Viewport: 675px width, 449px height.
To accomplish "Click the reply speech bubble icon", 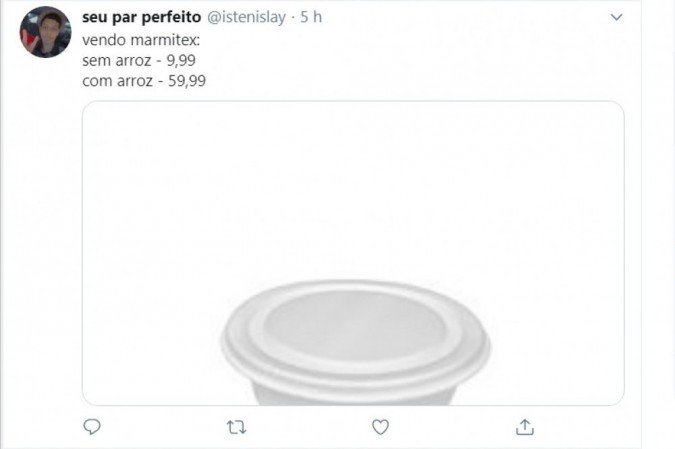I will [x=92, y=427].
